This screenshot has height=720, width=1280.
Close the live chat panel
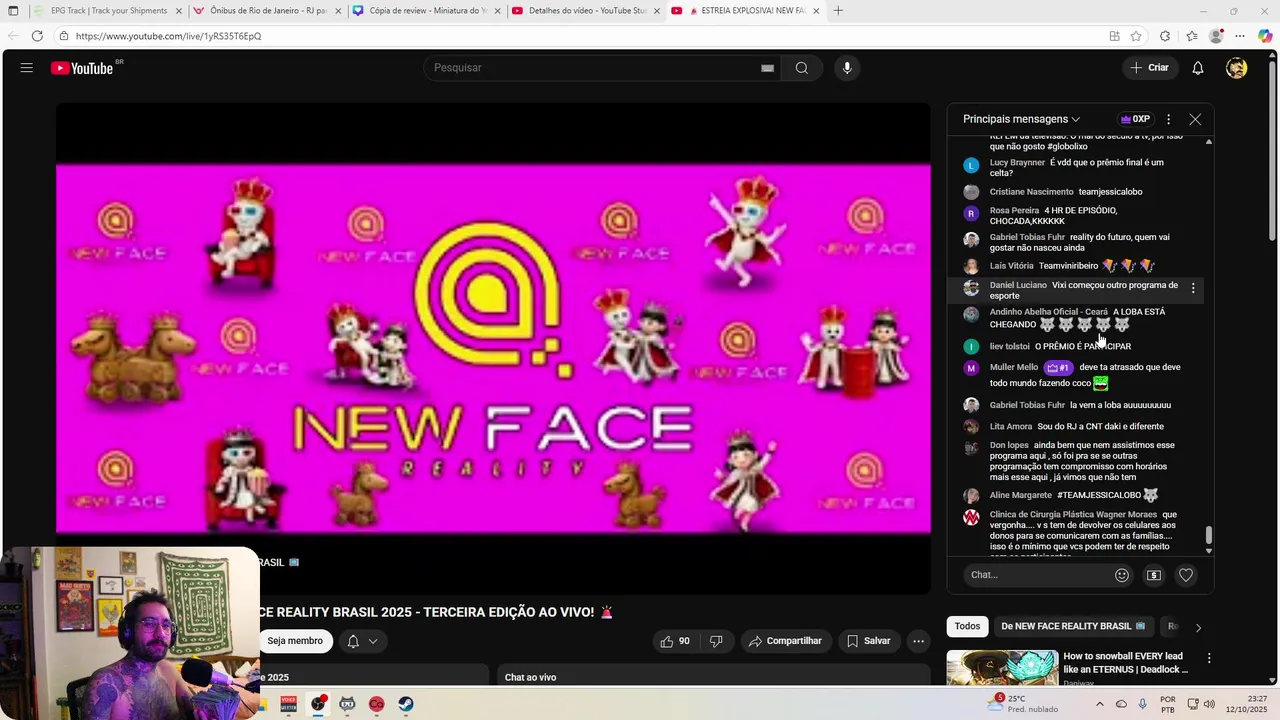1195,119
